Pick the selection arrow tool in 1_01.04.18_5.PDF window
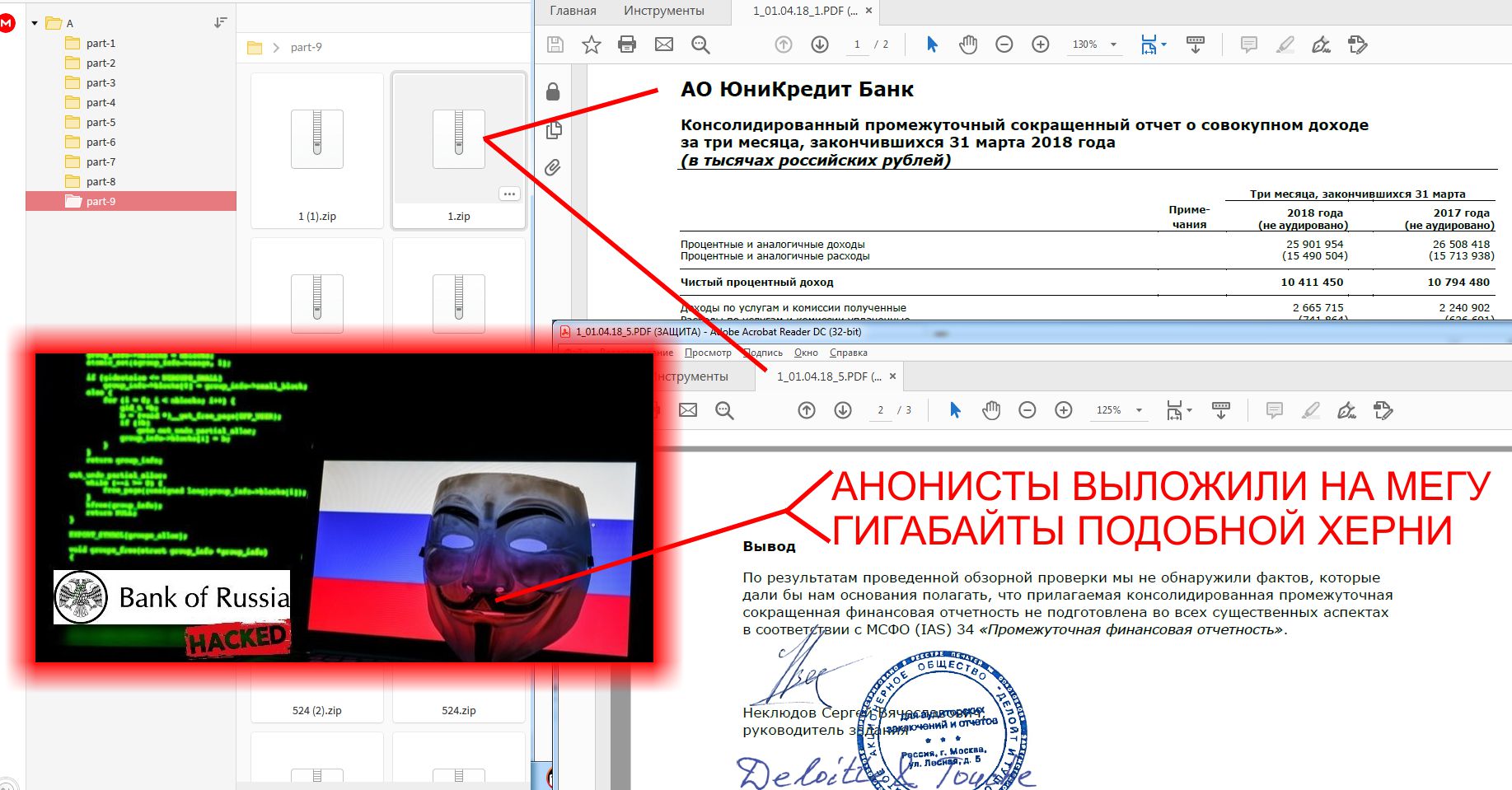Screen dimensions: 1512x790 955,410
